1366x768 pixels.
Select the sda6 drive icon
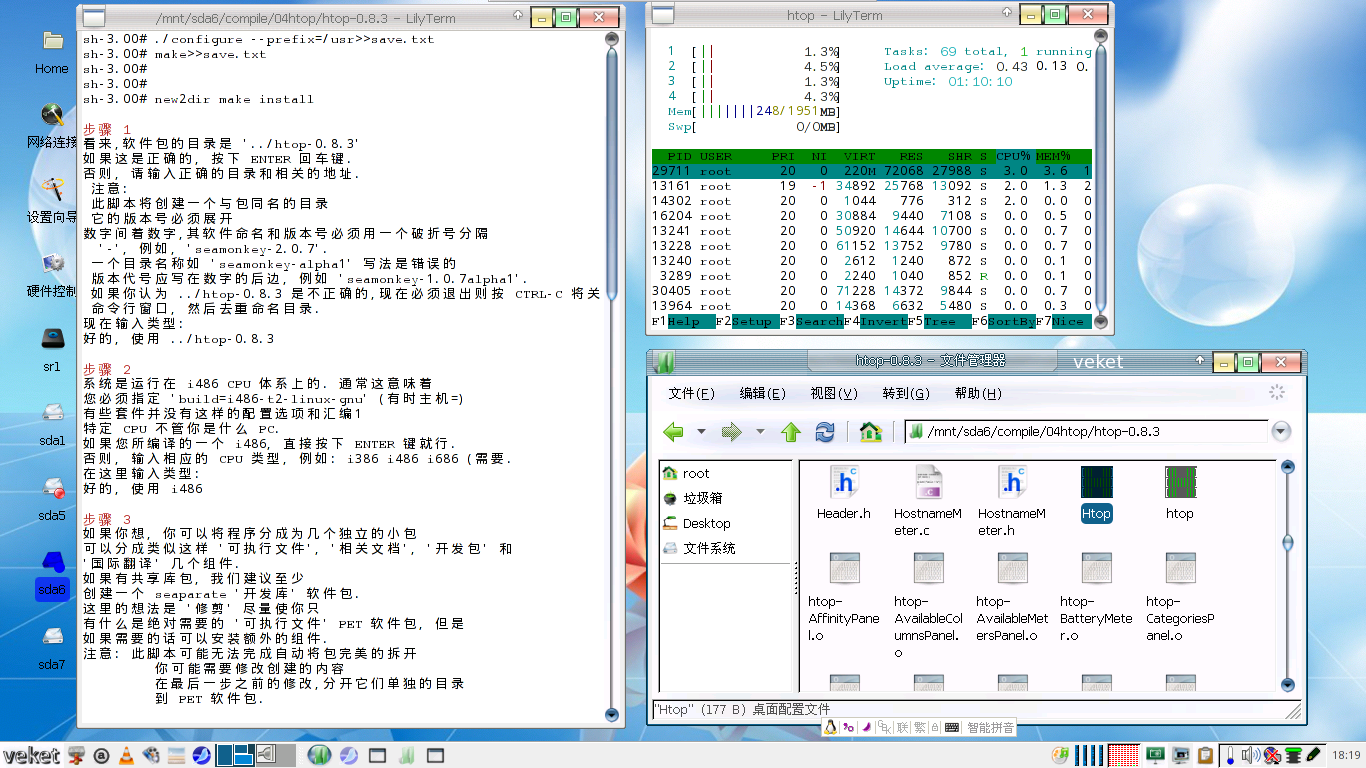point(52,563)
